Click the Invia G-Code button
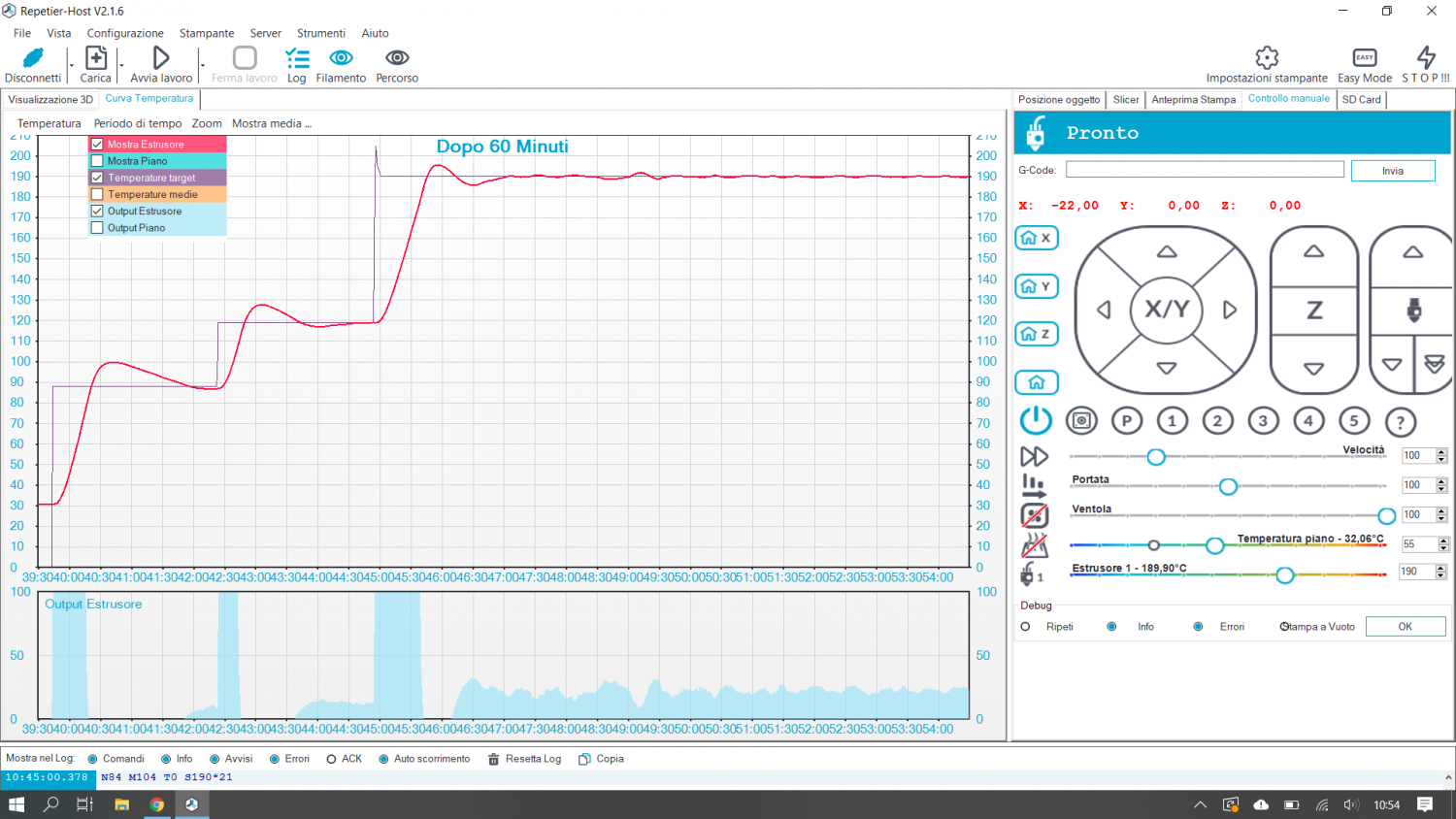The height and width of the screenshot is (819, 1456). 1392,171
